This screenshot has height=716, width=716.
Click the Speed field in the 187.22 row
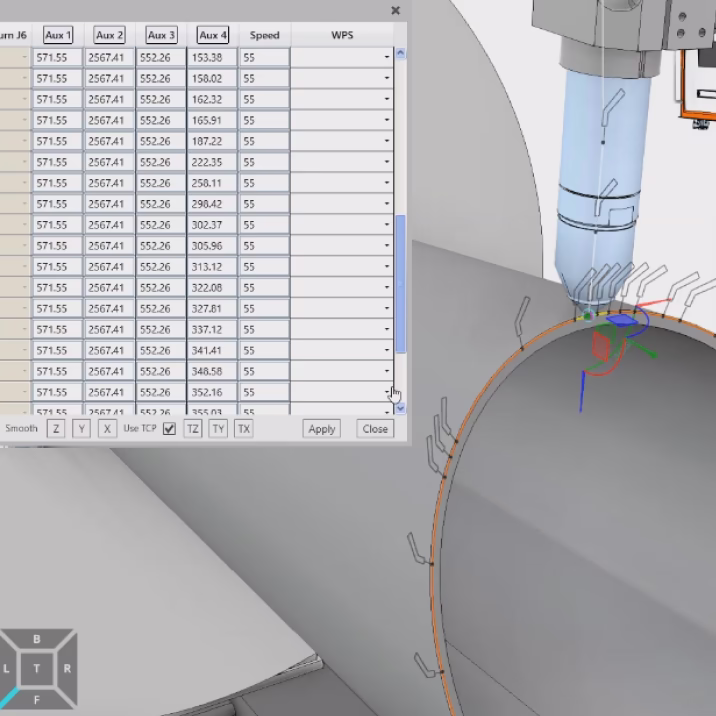pyautogui.click(x=264, y=142)
